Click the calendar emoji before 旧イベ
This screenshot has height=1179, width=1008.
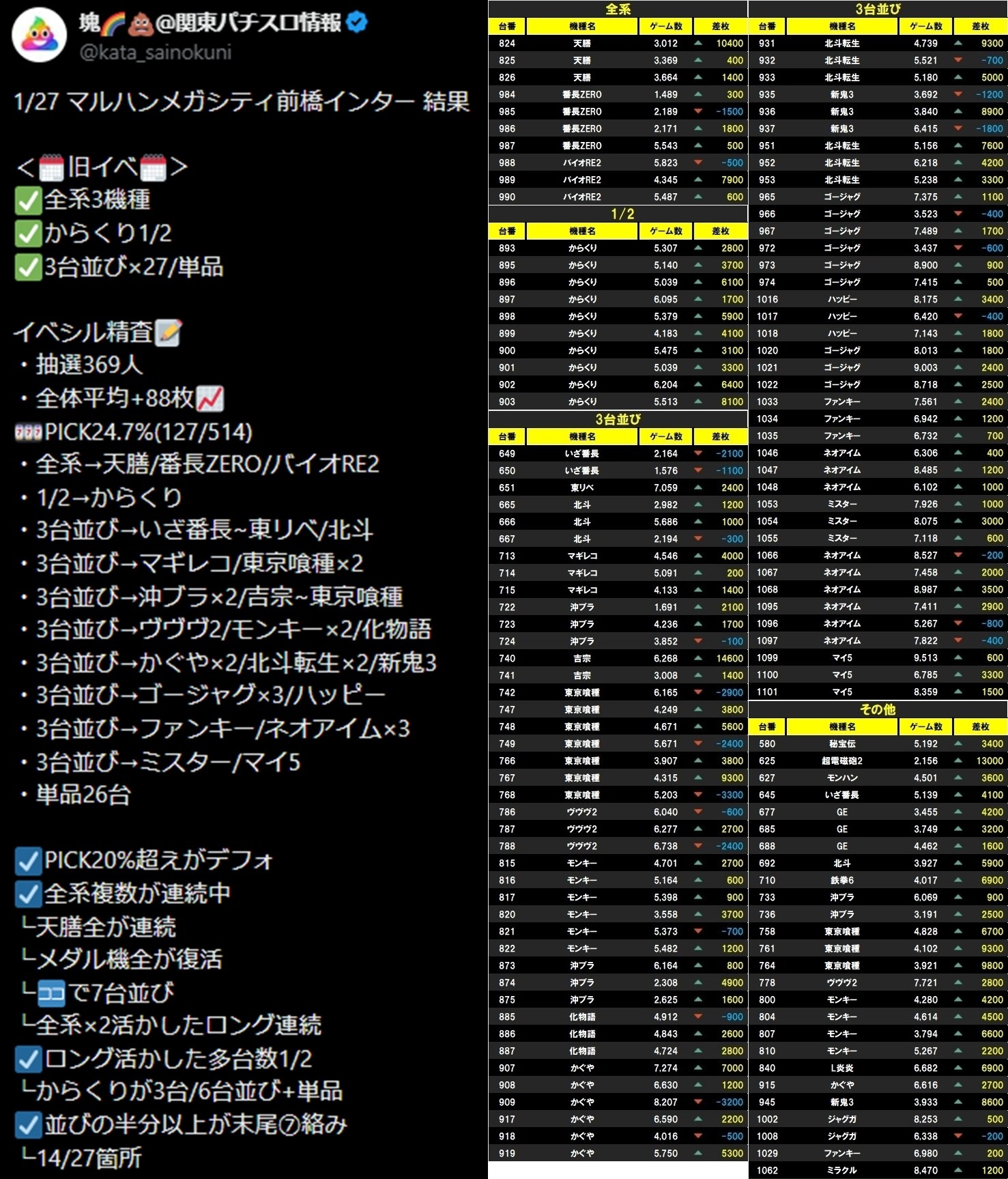(x=51, y=167)
